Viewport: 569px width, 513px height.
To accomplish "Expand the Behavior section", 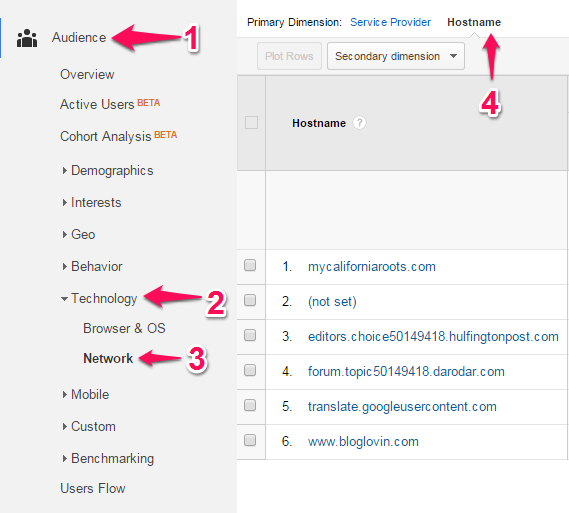I will [x=92, y=266].
